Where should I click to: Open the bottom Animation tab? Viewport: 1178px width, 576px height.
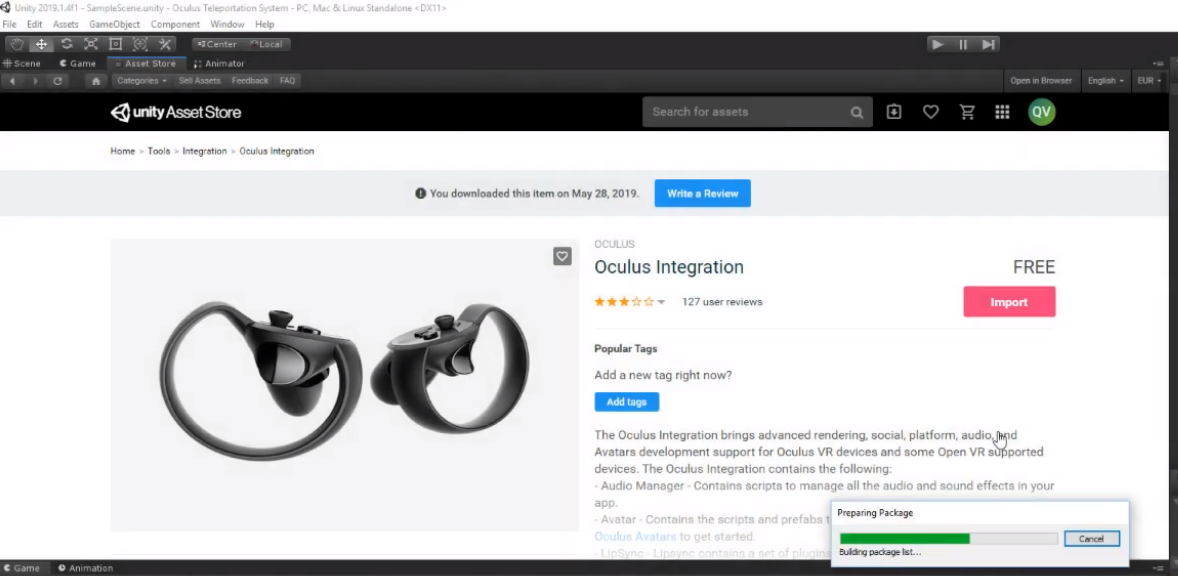(85, 568)
